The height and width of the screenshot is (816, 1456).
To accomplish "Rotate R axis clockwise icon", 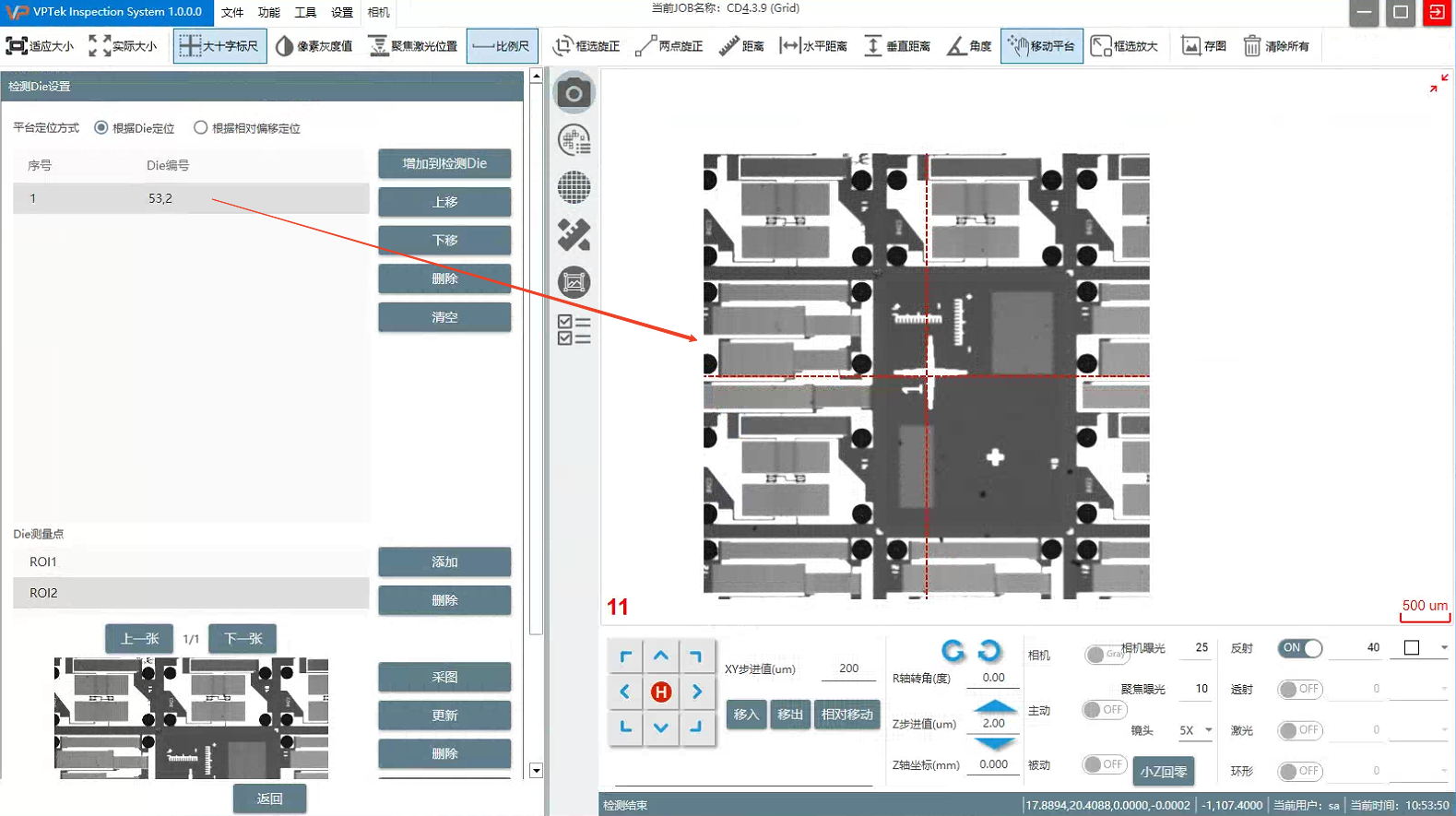I will click(953, 651).
